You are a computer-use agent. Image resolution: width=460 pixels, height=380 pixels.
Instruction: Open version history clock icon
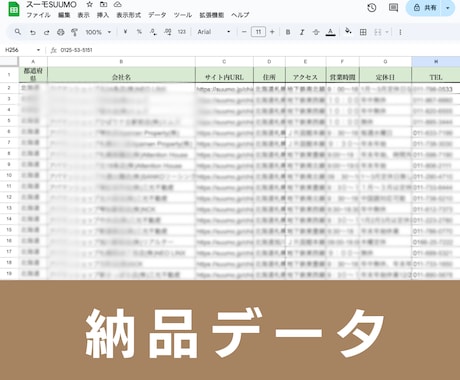(372, 8)
